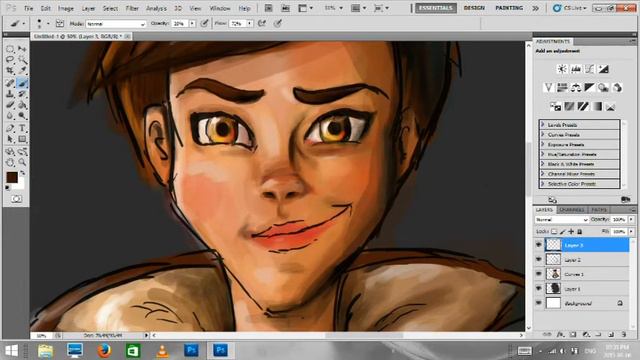
Task: Switch to Essentials workspace
Action: click(x=436, y=8)
